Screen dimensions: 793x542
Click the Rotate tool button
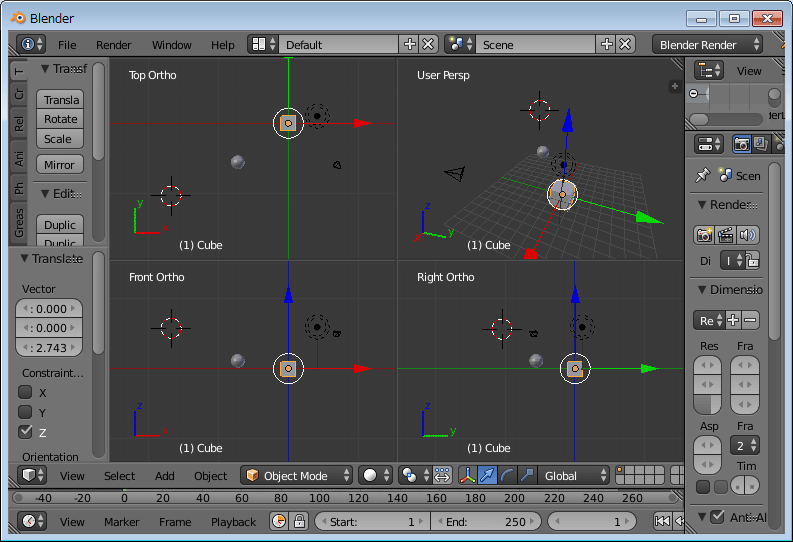tap(60, 119)
